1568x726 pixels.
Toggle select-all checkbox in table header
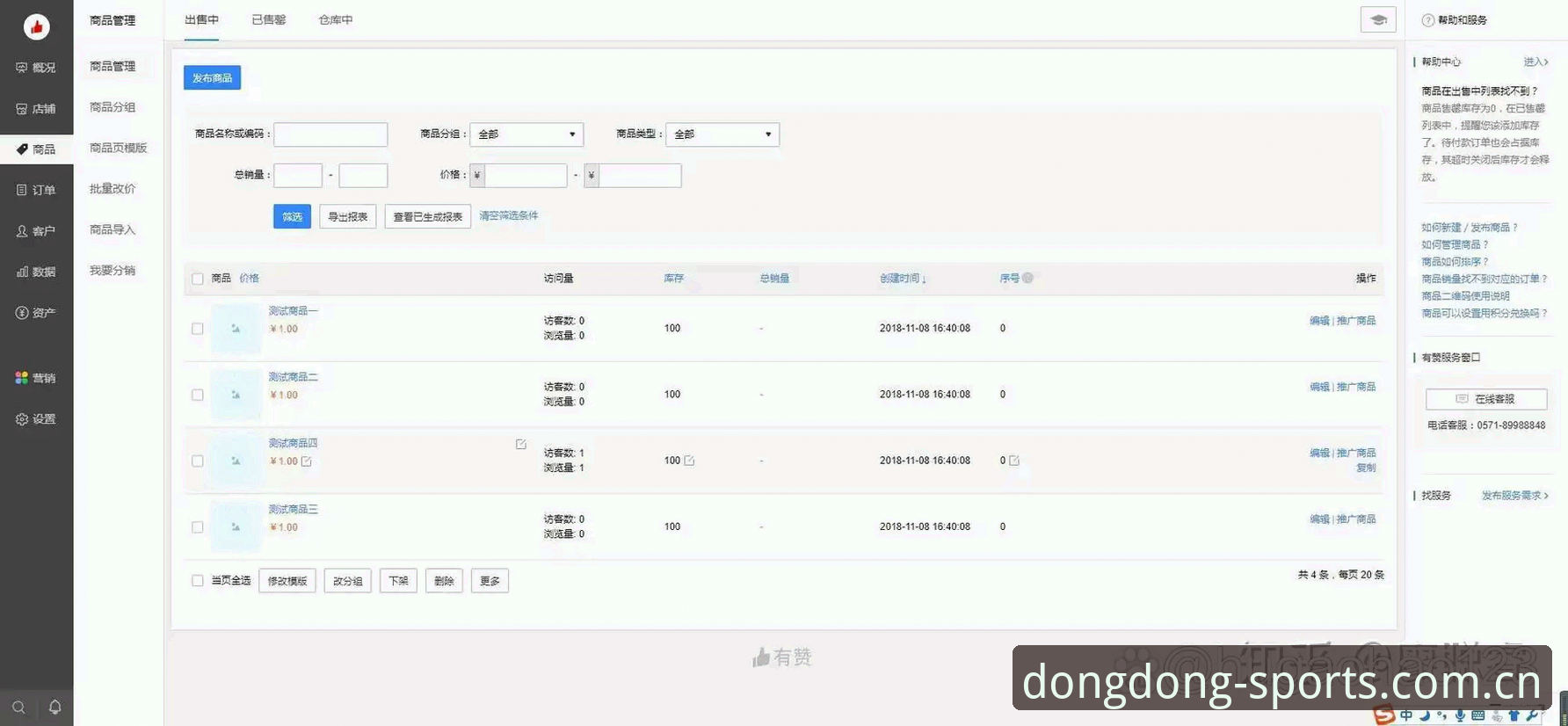pyautogui.click(x=198, y=279)
